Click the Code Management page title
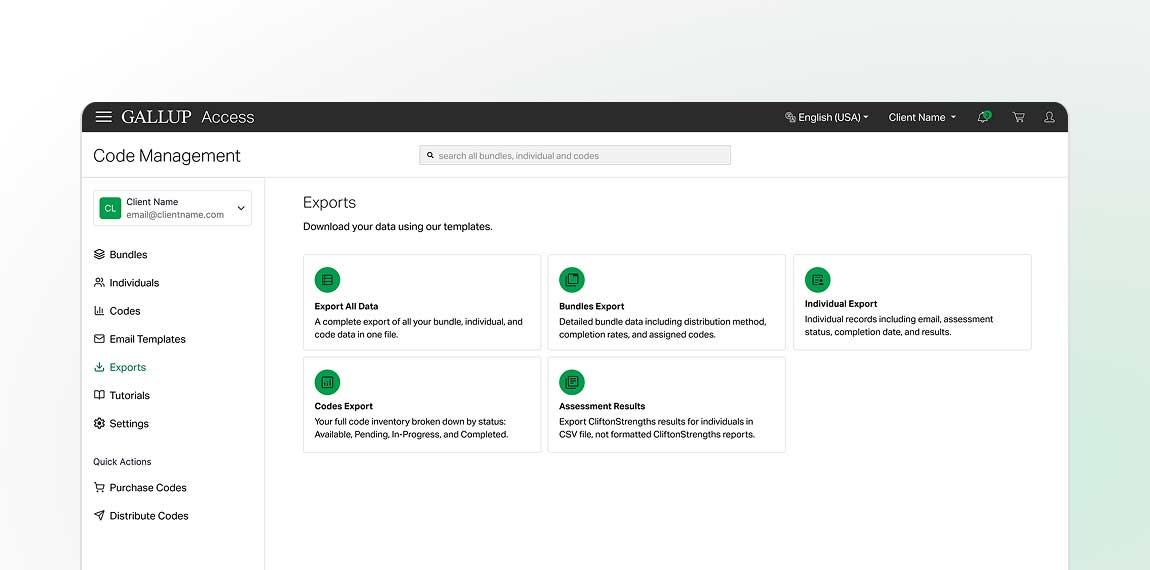Image resolution: width=1150 pixels, height=570 pixels. pos(167,156)
